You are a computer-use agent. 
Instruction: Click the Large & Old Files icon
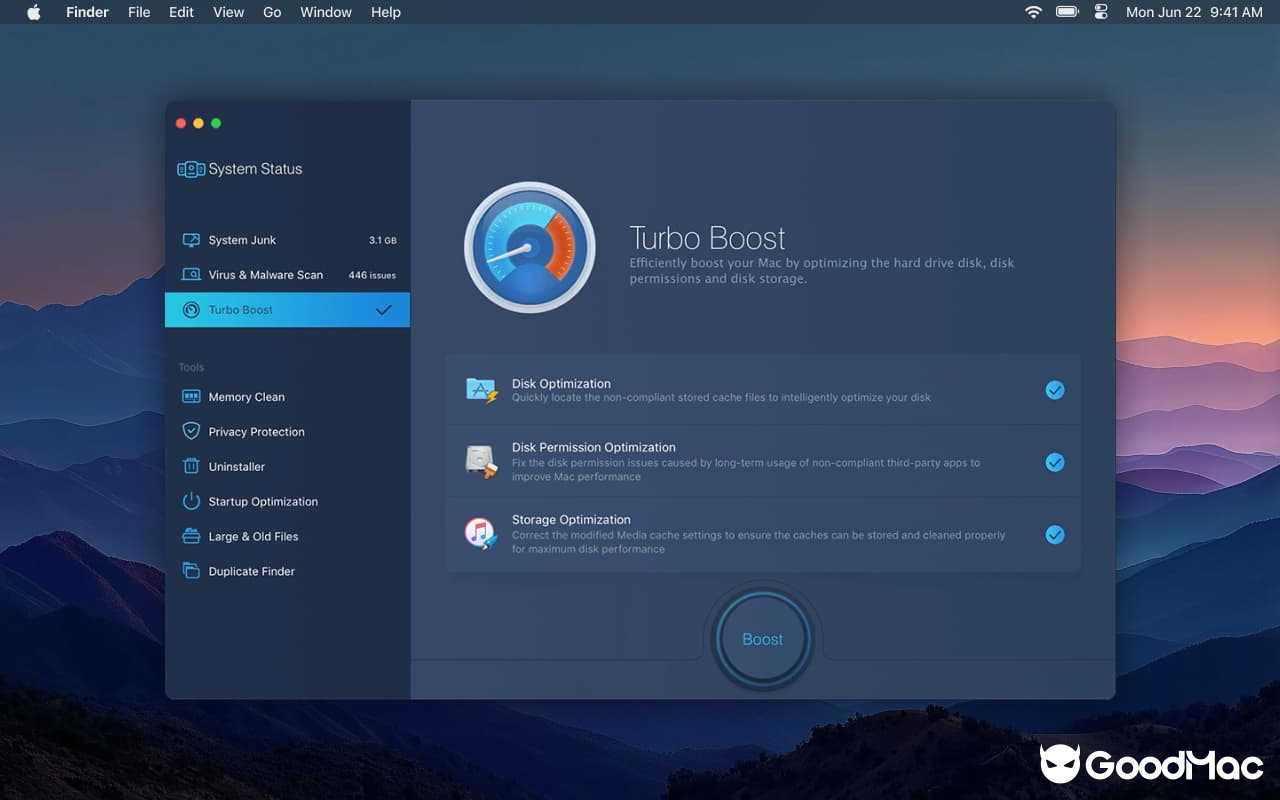point(191,536)
